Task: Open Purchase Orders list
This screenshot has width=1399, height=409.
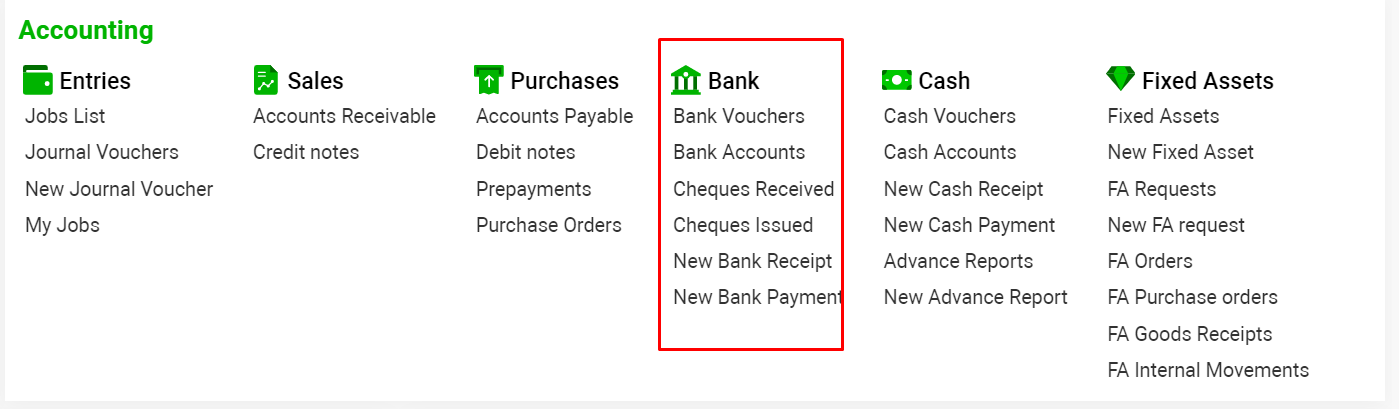Action: [x=548, y=225]
